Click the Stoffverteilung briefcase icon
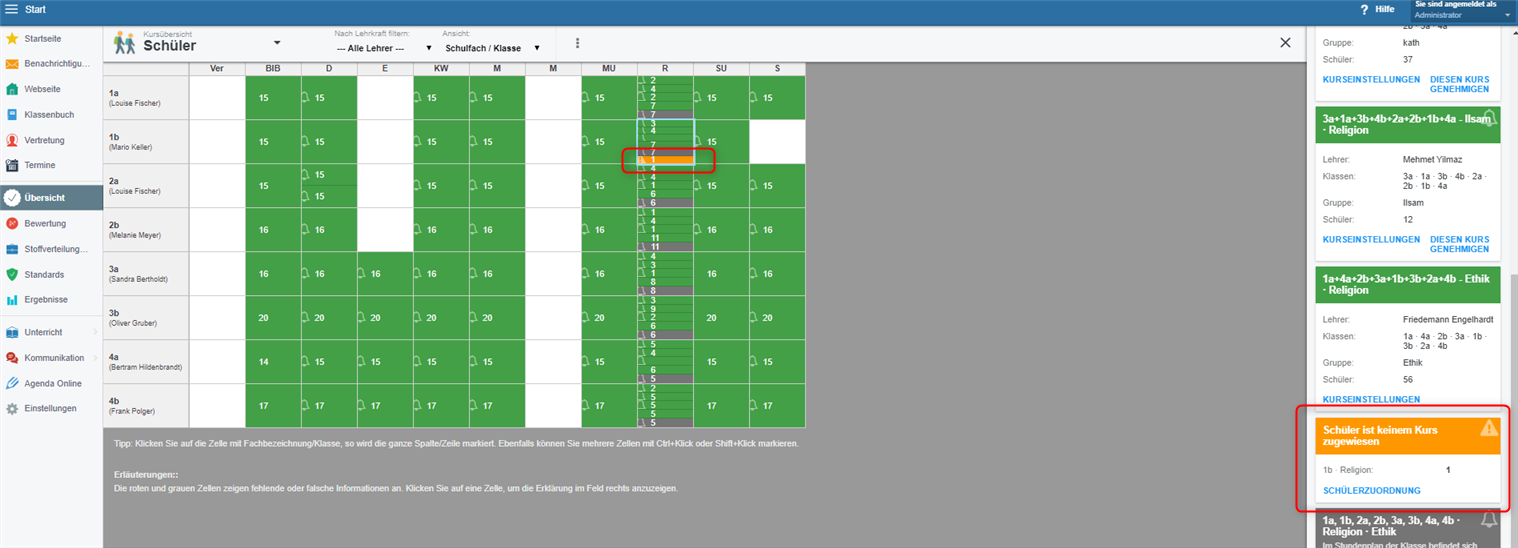The image size is (1518, 548). 12,249
